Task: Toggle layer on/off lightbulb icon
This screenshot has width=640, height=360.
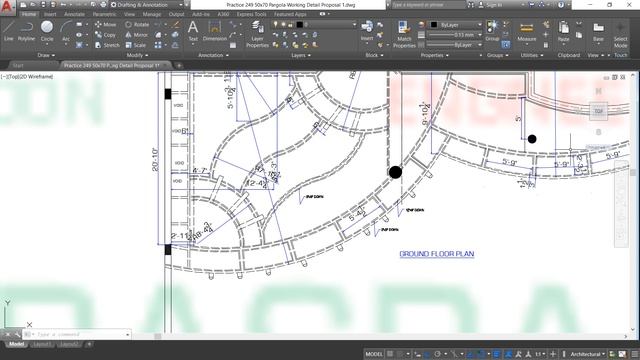Action: tap(276, 25)
